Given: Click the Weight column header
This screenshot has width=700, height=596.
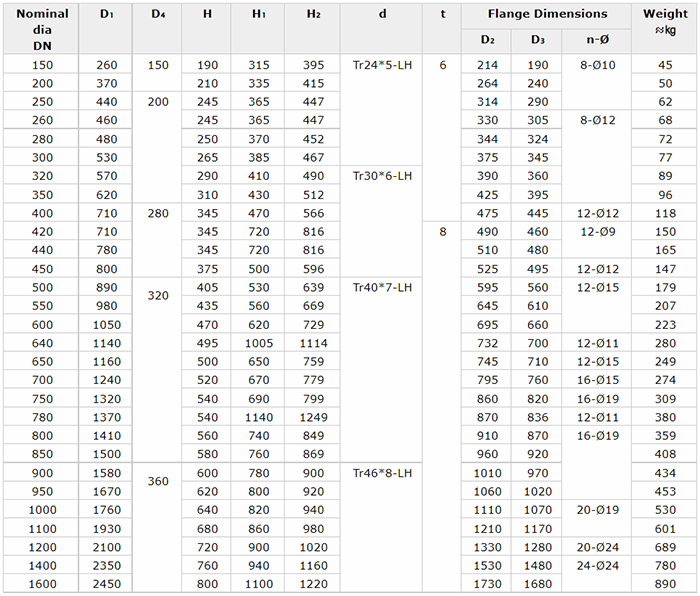Looking at the screenshot, I should click(664, 21).
